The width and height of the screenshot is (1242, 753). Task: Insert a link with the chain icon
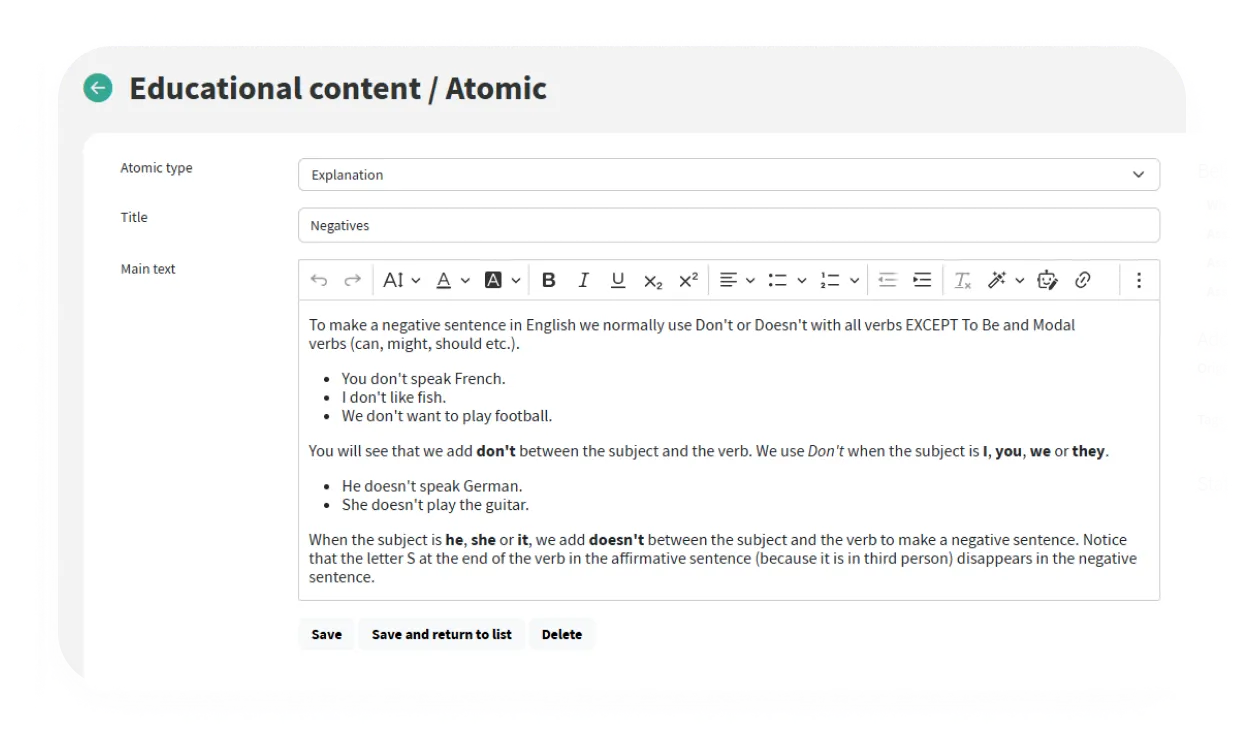tap(1082, 280)
